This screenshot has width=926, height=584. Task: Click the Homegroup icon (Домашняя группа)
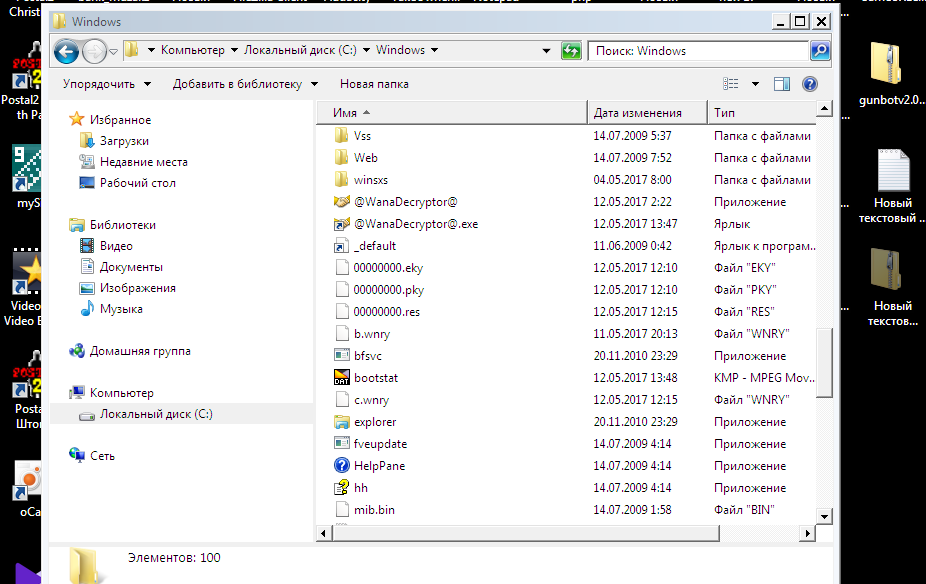(x=77, y=351)
